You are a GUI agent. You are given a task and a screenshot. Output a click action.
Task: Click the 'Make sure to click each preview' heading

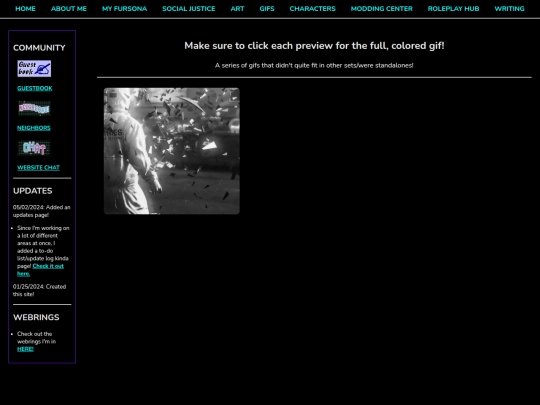tap(314, 46)
